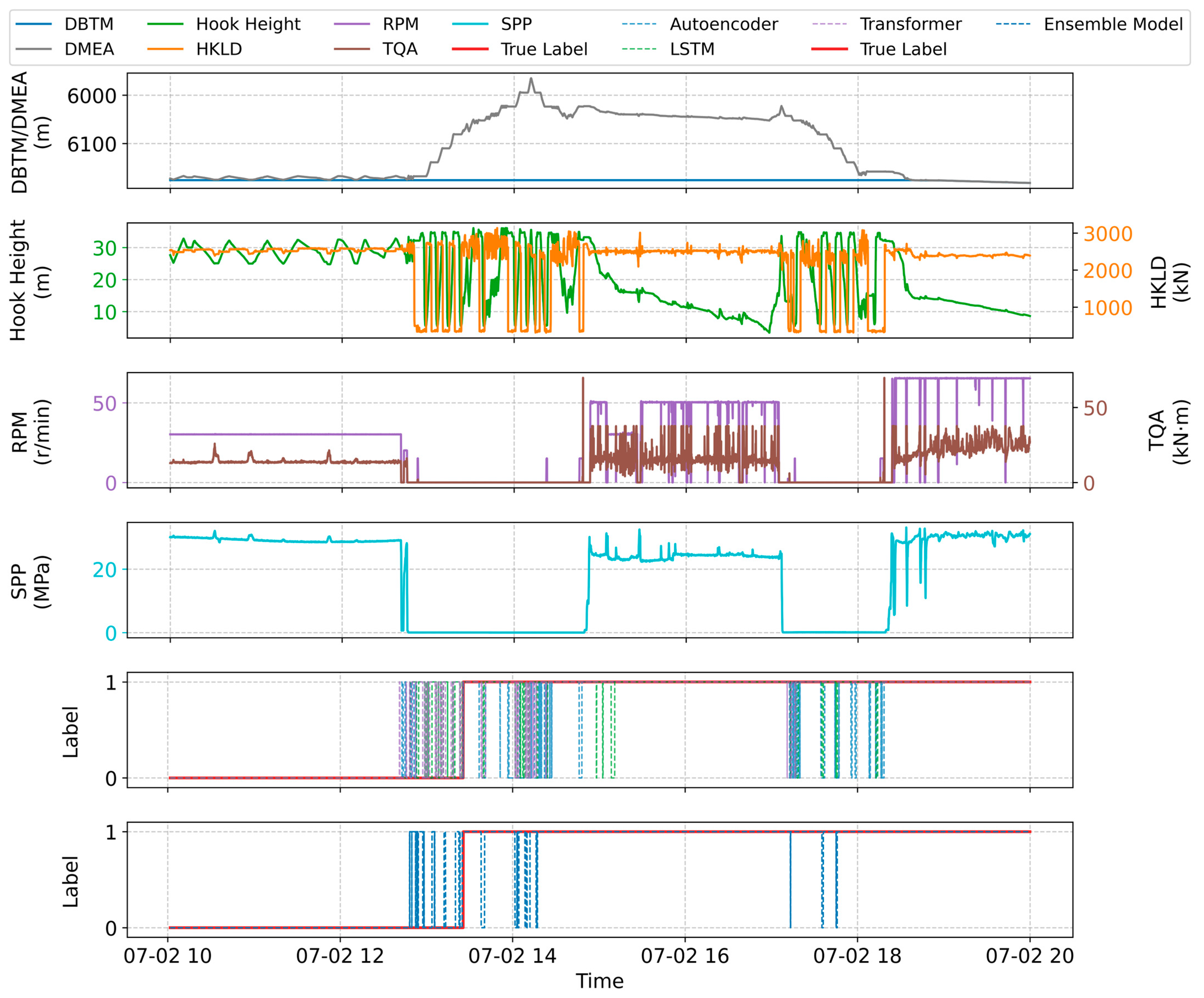The image size is (1204, 998).
Task: Click the RPM legend purple line
Action: (x=351, y=24)
